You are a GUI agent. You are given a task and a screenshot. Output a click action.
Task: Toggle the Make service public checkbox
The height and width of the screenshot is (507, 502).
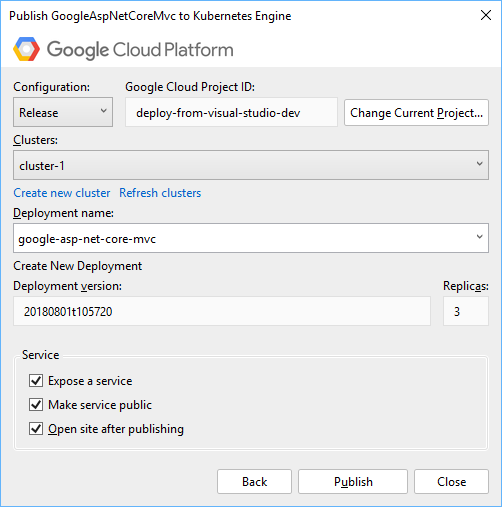pyautogui.click(x=36, y=404)
